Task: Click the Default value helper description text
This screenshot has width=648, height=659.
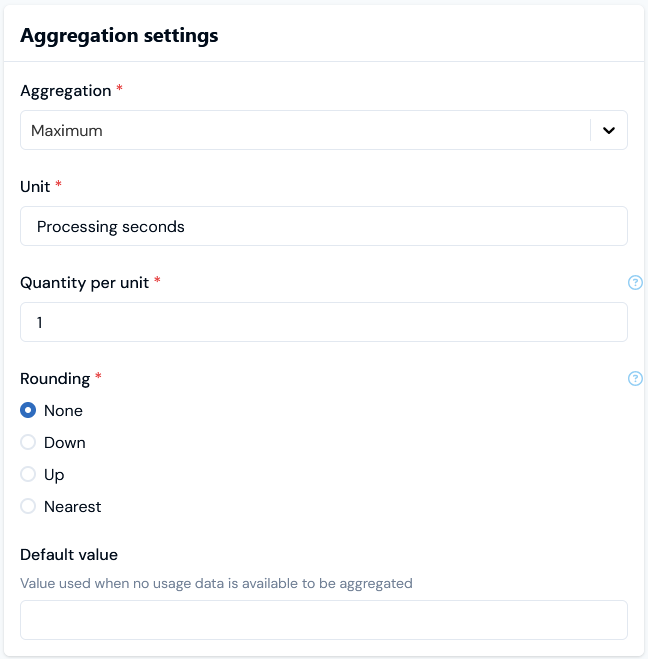Action: 216,583
